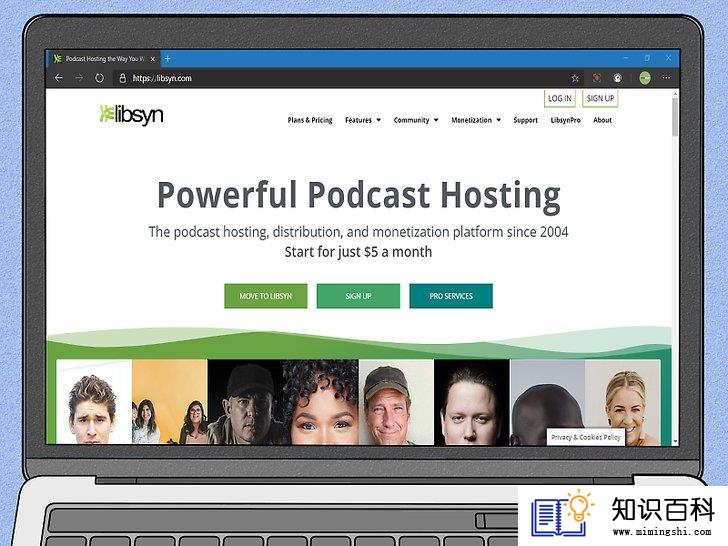Viewport: 728px width, 546px height.
Task: Click the top SIGN UP button
Action: pyautogui.click(x=600, y=98)
